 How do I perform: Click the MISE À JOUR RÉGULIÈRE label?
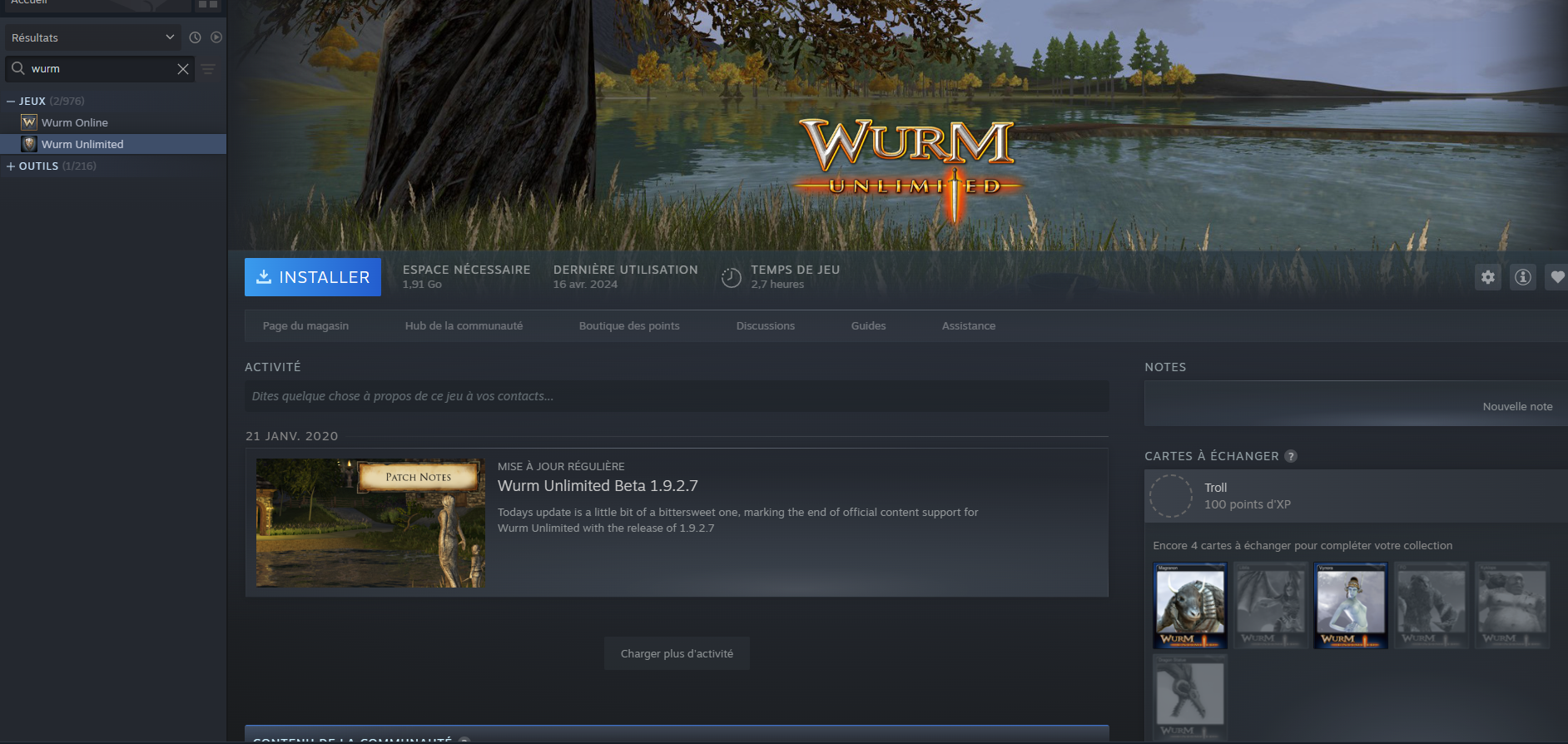tap(561, 466)
